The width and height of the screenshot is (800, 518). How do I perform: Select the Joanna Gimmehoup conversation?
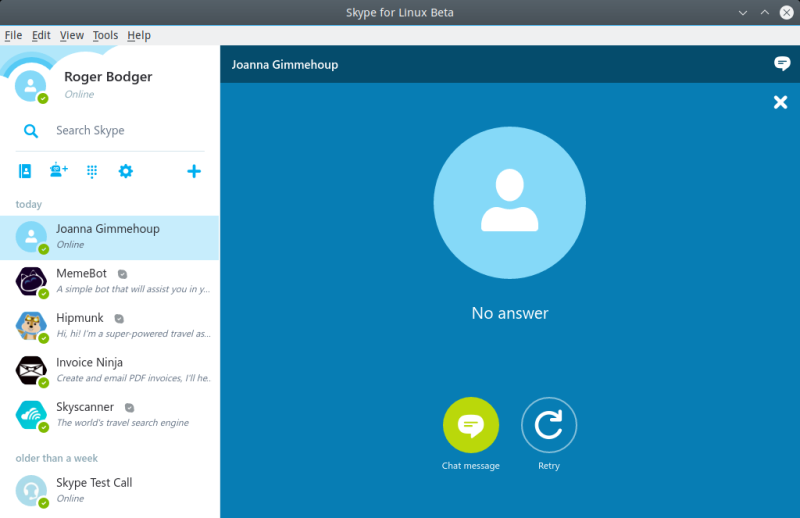click(x=110, y=237)
